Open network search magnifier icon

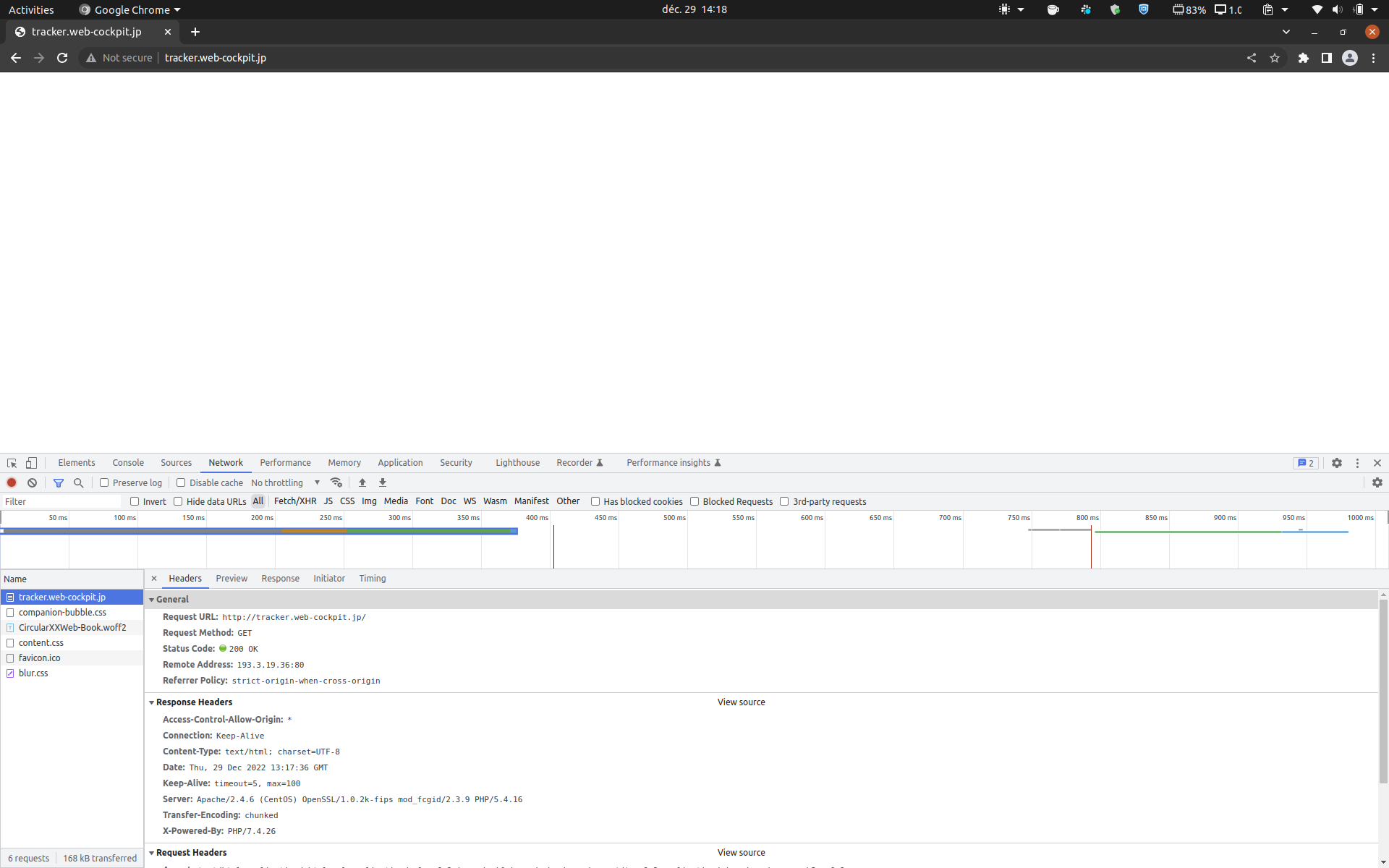[79, 482]
